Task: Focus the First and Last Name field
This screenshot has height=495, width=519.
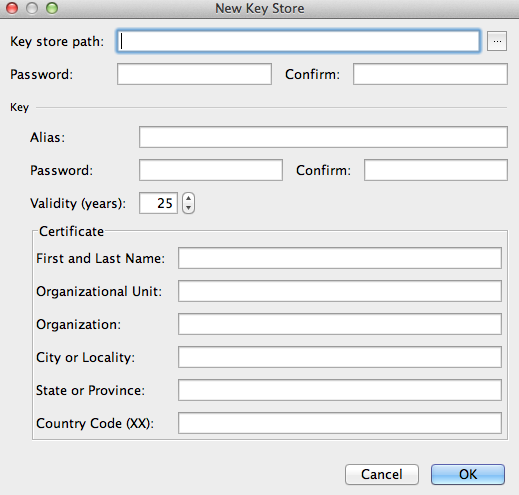Action: [340, 258]
